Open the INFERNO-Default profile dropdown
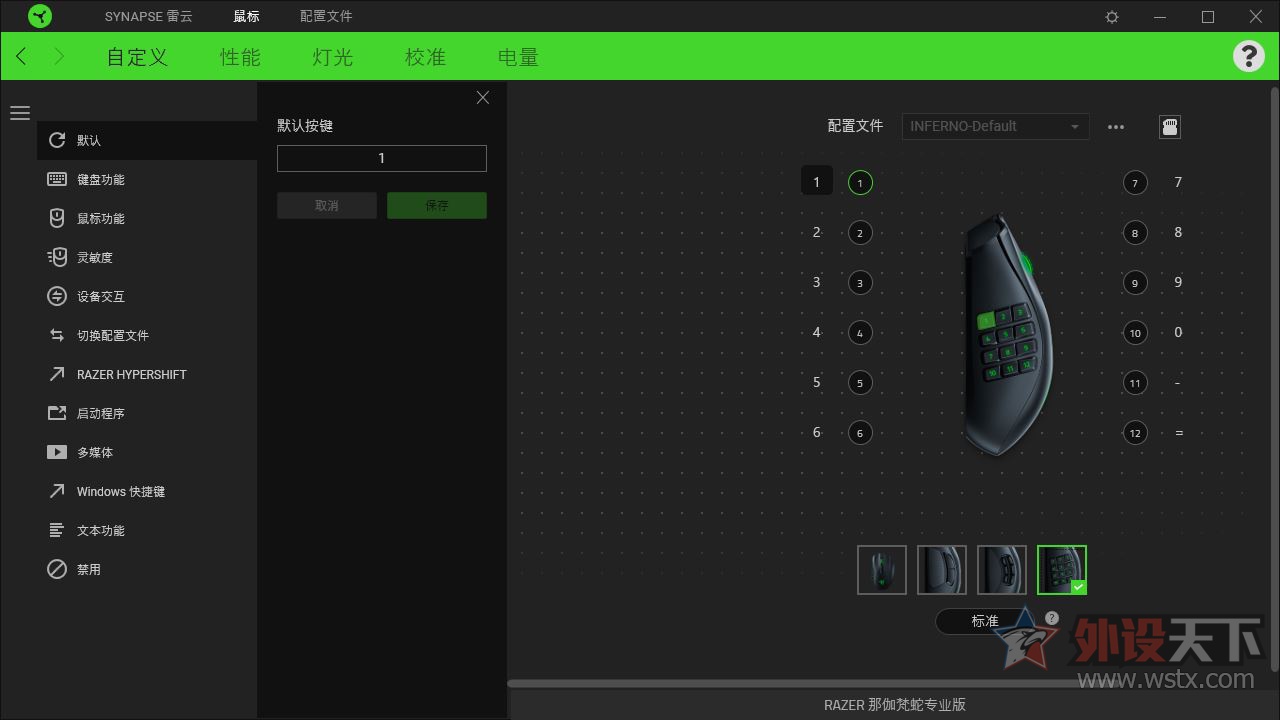This screenshot has width=1280, height=720. pos(995,127)
